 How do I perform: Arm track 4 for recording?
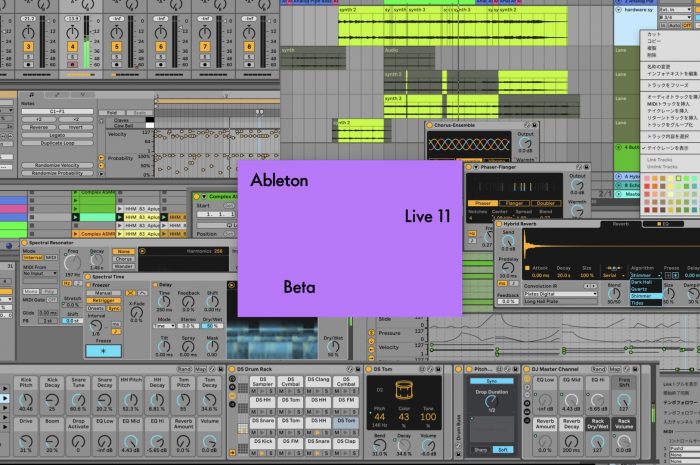(x=72, y=65)
